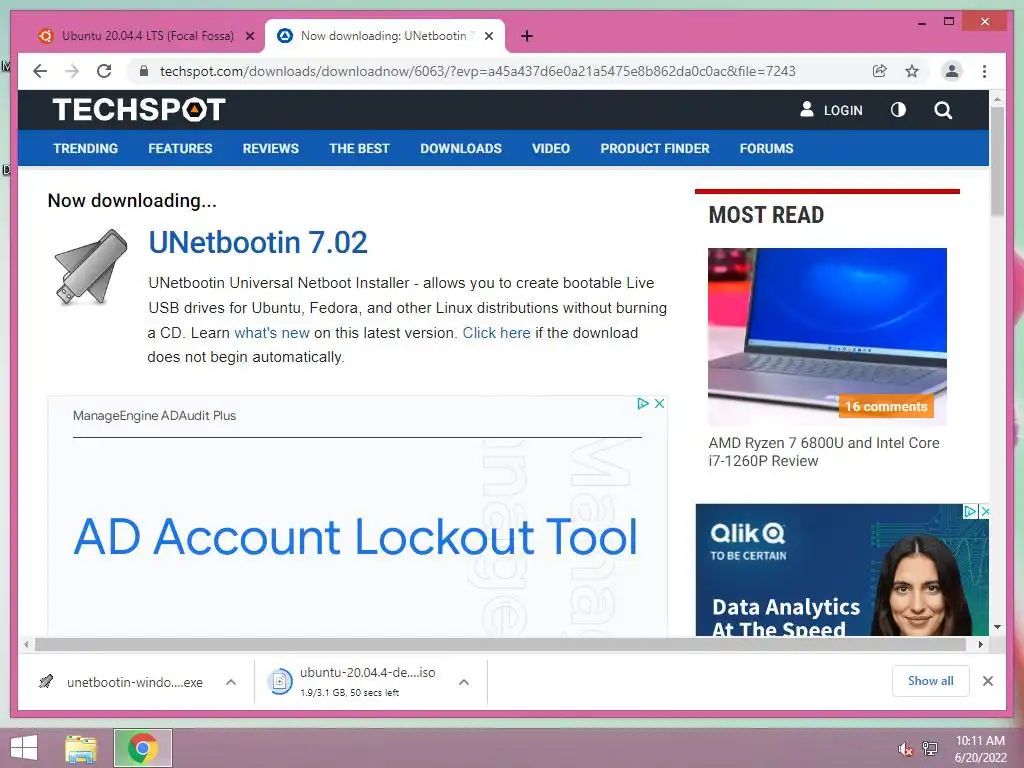Go back using the browser back arrow
Image resolution: width=1024 pixels, height=768 pixels.
pos(40,71)
